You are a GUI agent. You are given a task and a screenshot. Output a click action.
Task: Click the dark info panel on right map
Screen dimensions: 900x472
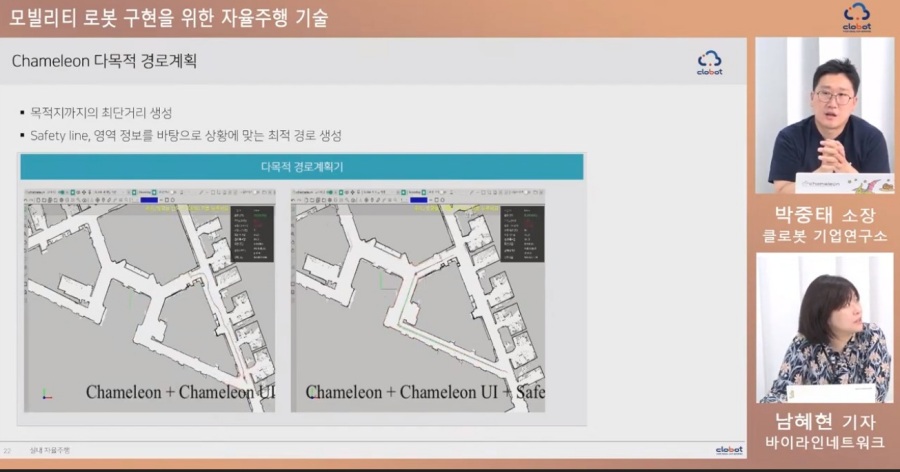coord(522,234)
